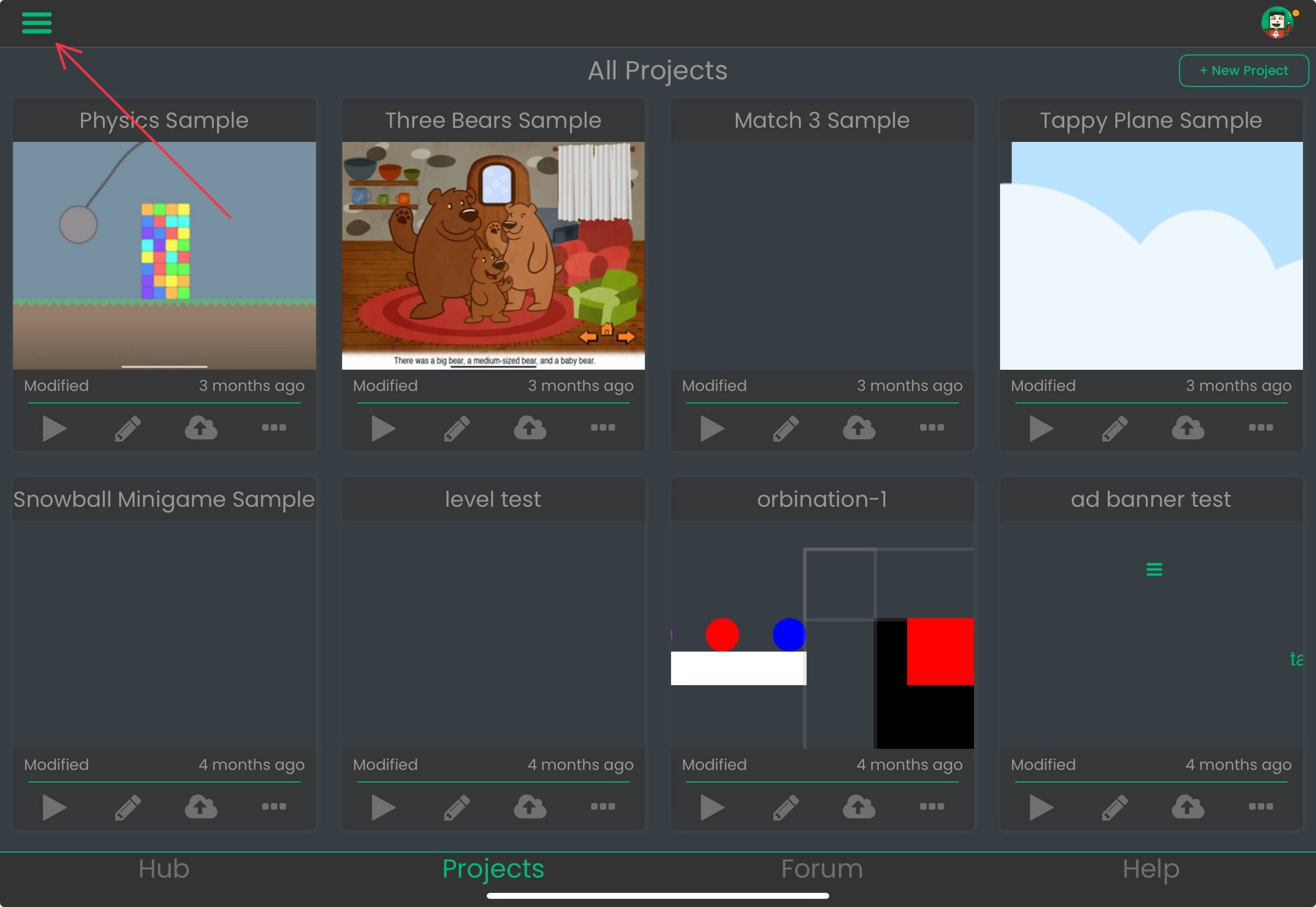Play the Physics Sample project
Image resolution: width=1316 pixels, height=907 pixels.
[54, 428]
